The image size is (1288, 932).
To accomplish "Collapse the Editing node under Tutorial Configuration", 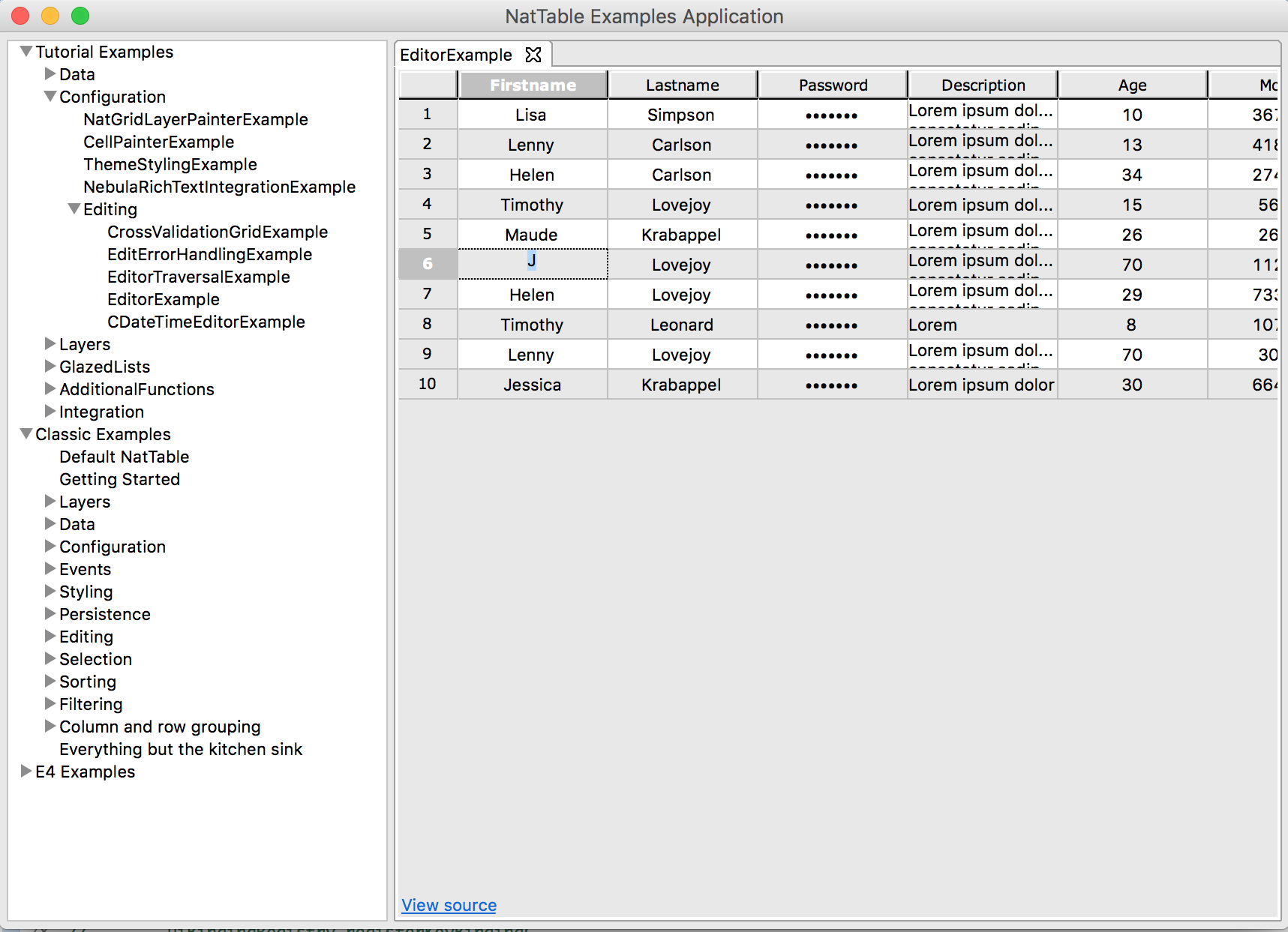I will point(74,208).
